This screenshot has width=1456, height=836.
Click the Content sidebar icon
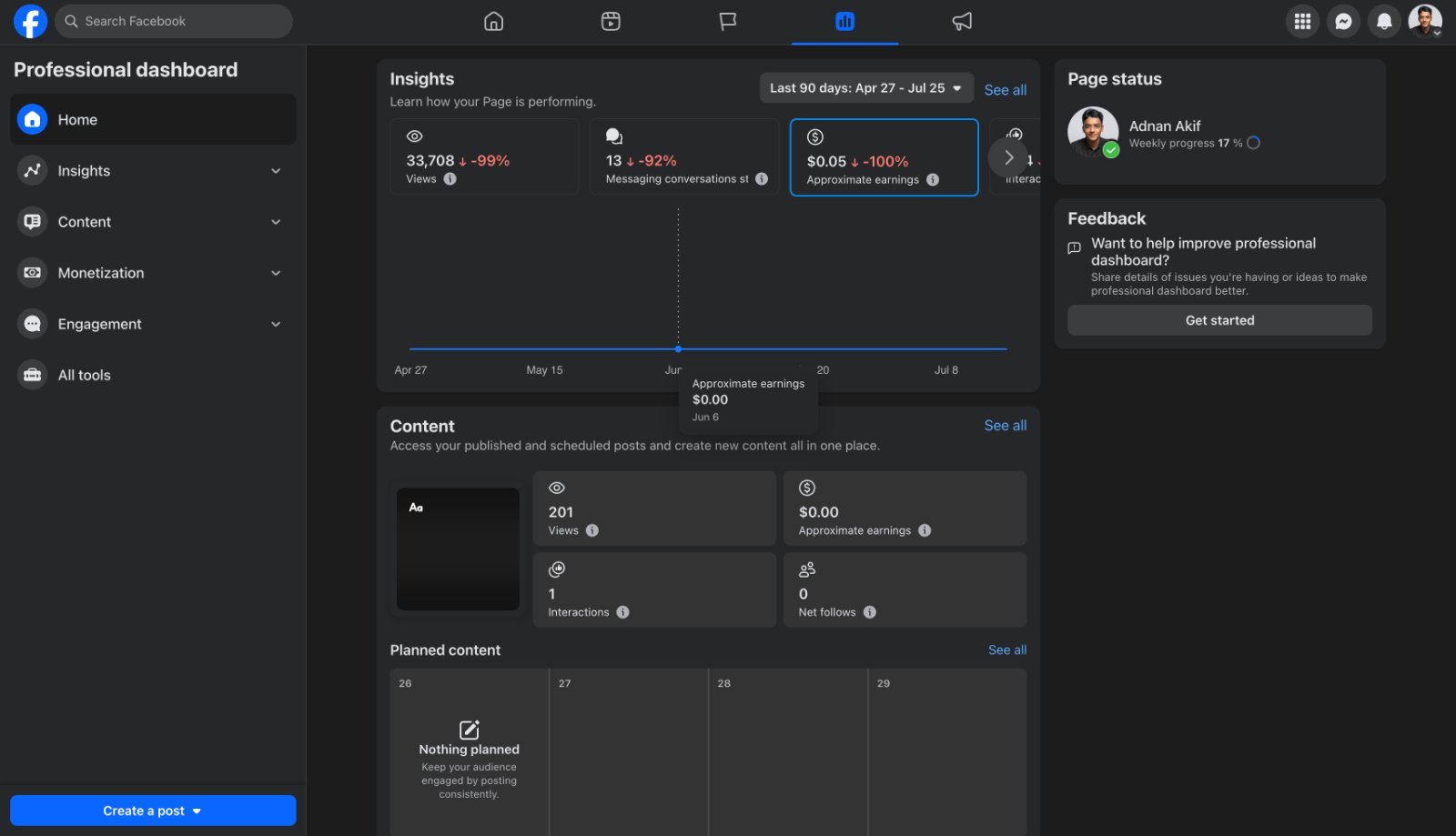(x=33, y=221)
